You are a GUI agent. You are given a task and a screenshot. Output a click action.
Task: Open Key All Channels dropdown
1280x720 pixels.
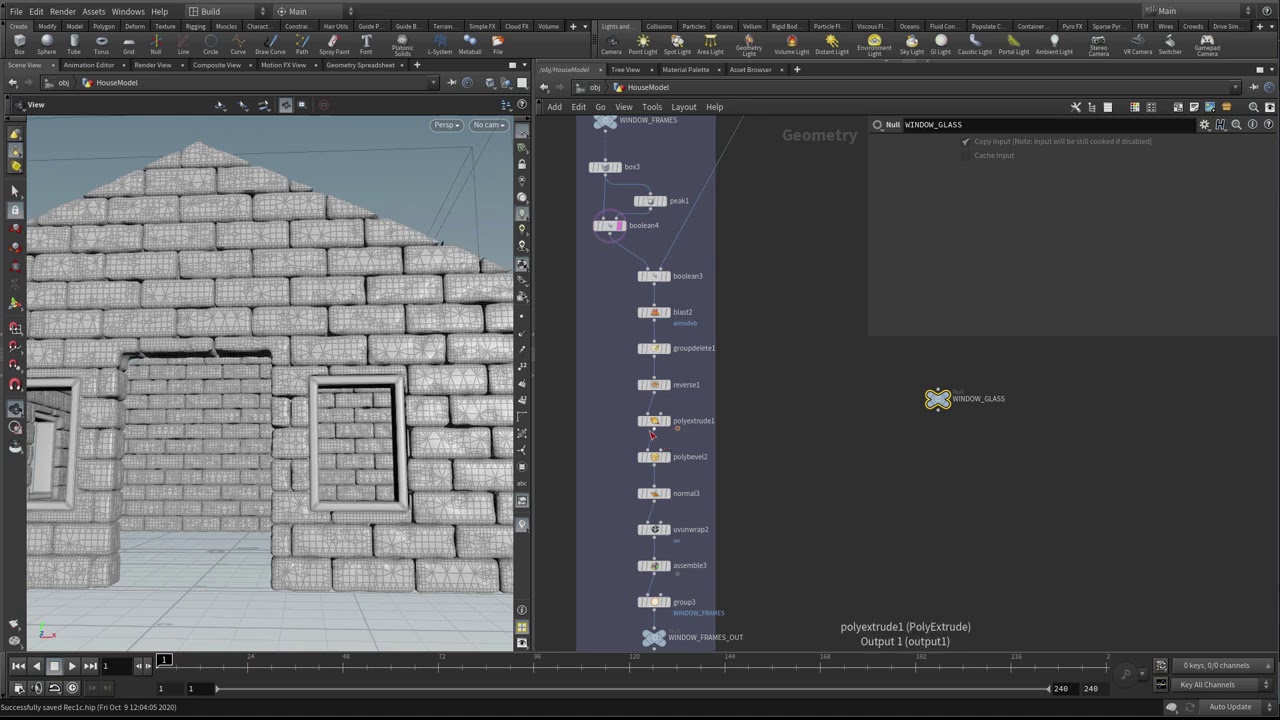tap(1213, 685)
